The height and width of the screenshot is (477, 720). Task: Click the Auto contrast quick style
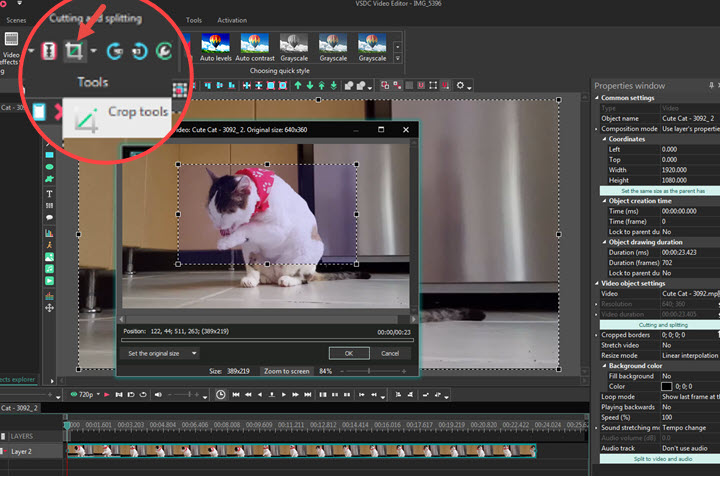[255, 45]
